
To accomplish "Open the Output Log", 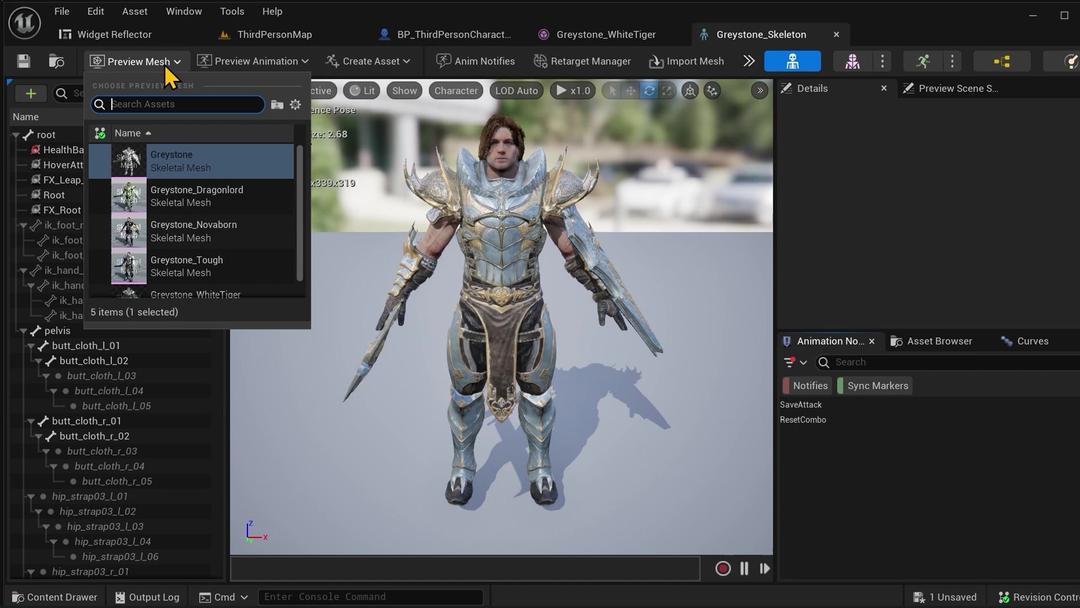I will pyautogui.click(x=147, y=597).
